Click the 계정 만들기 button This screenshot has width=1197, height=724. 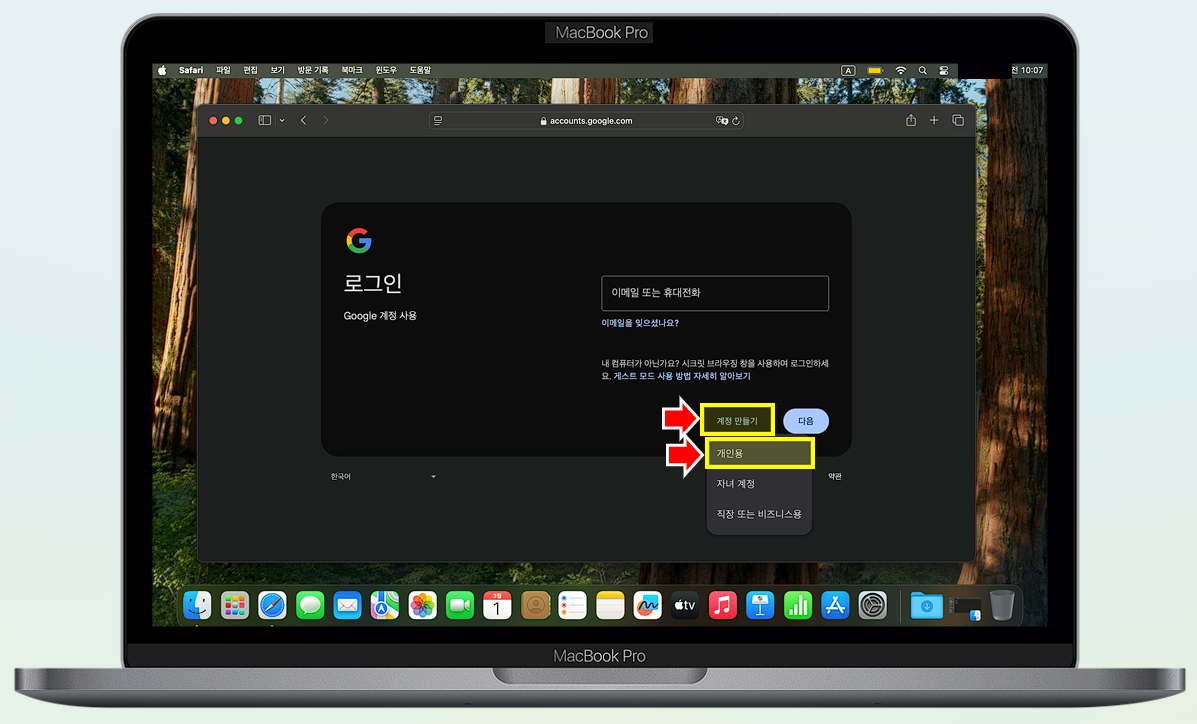(x=737, y=421)
